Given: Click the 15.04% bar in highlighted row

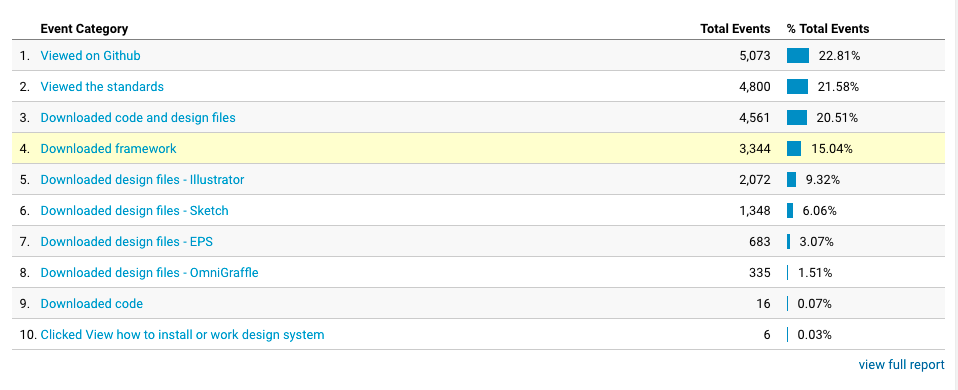Looking at the screenshot, I should [794, 149].
